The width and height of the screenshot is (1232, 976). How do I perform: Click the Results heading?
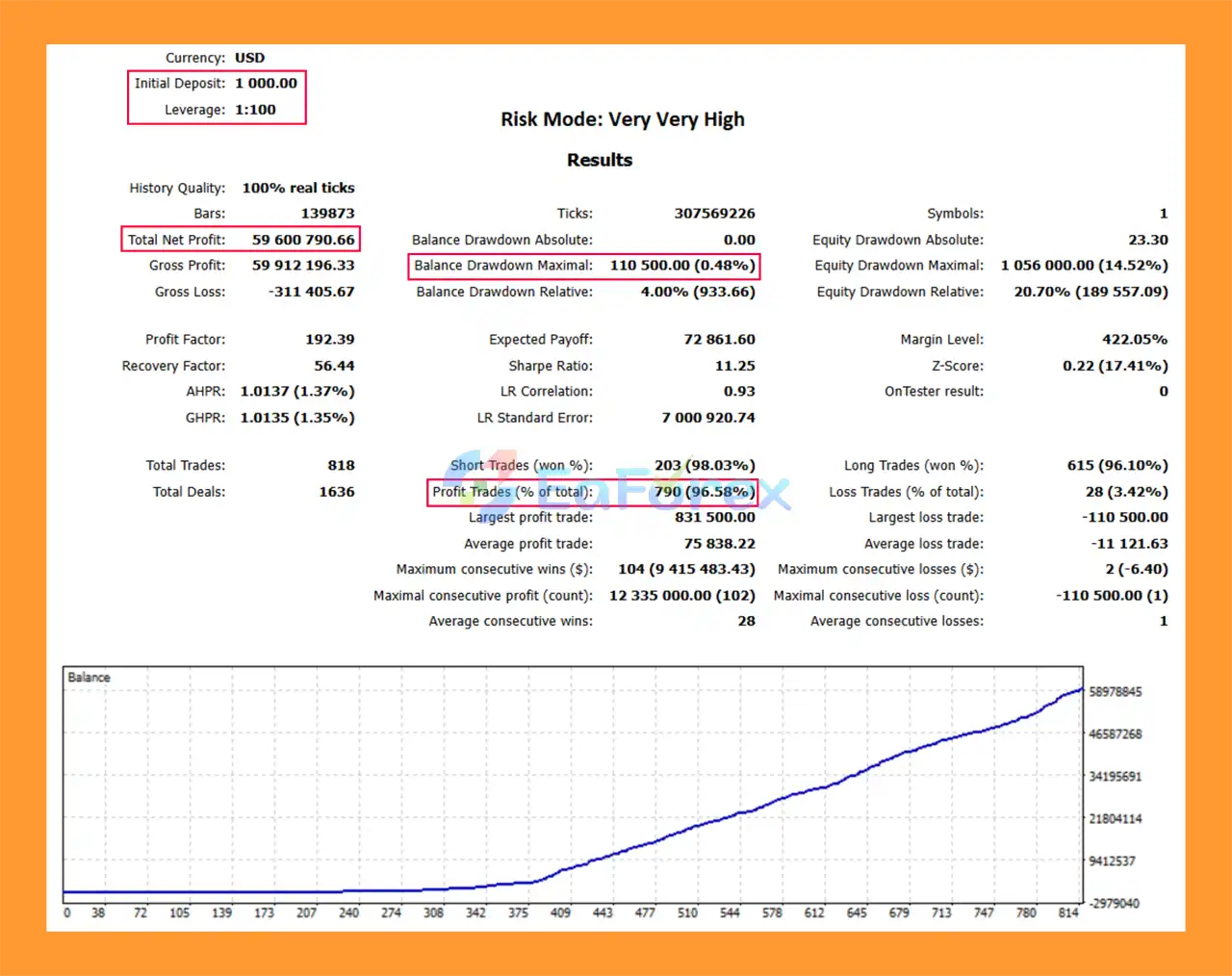point(599,160)
